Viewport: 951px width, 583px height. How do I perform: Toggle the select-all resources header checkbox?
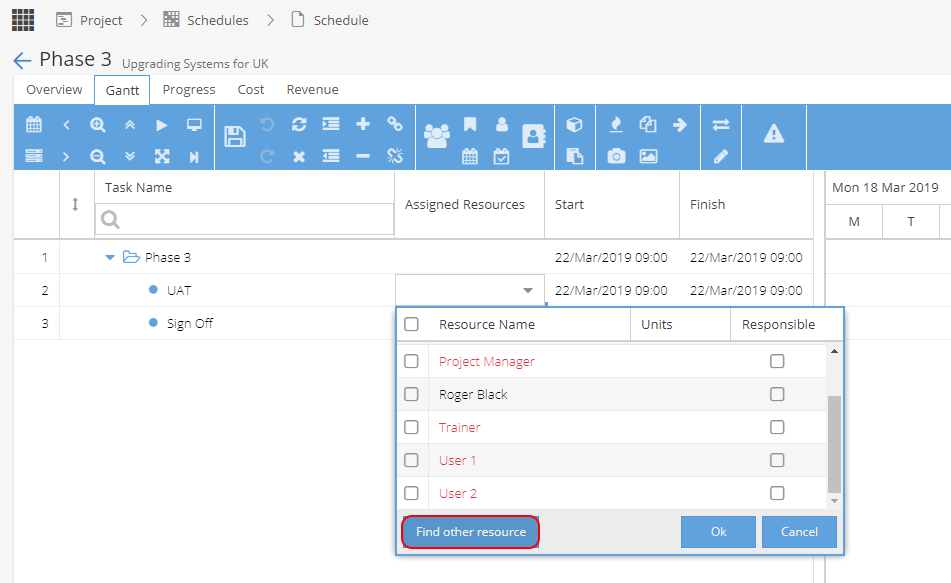point(411,324)
